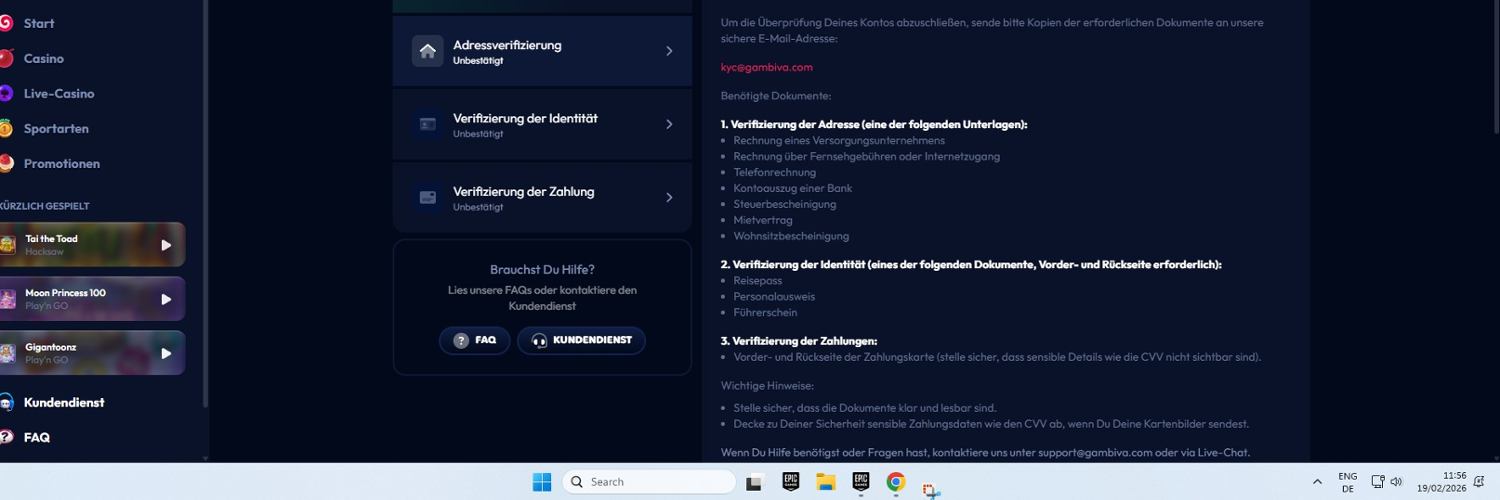Viewport: 1500px width, 500px height.
Task: Expand the Verifizierung der Identität chevron
Action: coord(669,124)
